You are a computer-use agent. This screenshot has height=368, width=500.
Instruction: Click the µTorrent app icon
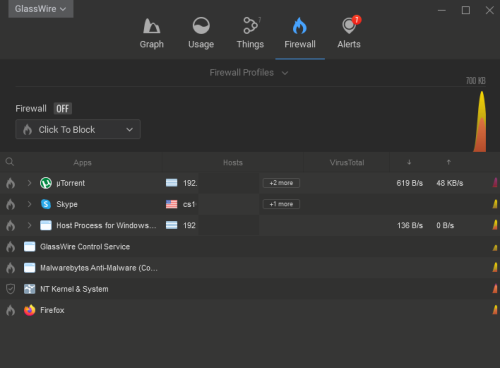click(46, 183)
